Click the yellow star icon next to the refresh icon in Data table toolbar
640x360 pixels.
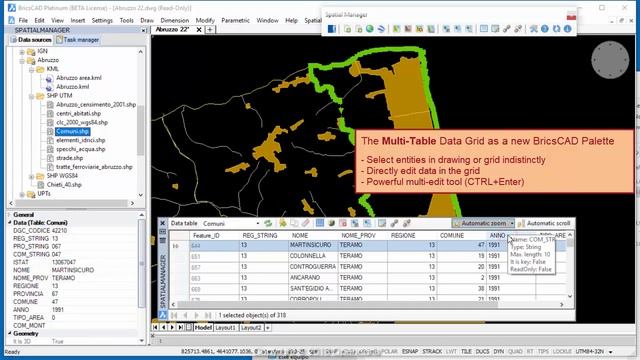(282, 223)
